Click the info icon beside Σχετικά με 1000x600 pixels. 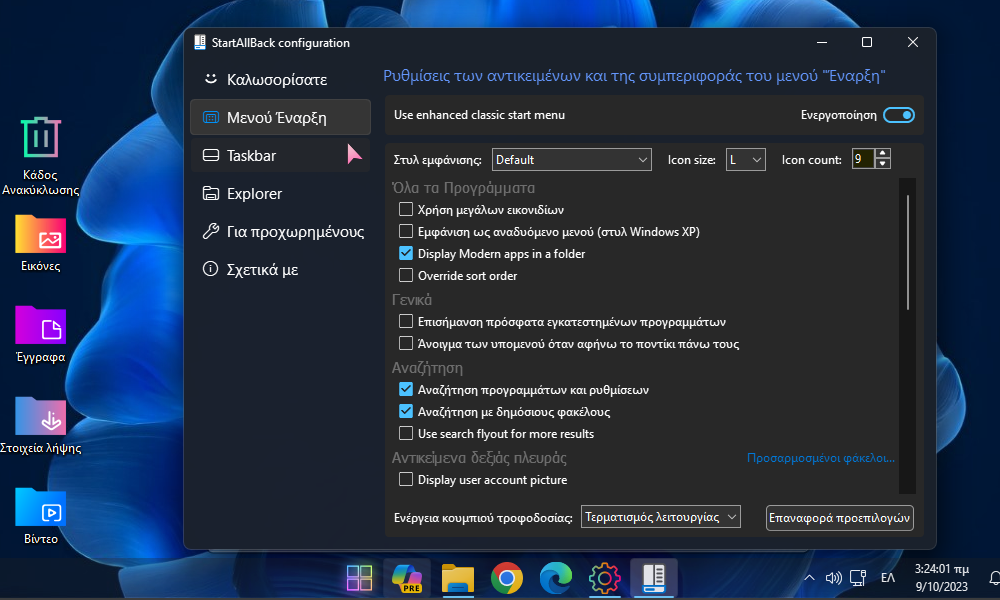(210, 269)
